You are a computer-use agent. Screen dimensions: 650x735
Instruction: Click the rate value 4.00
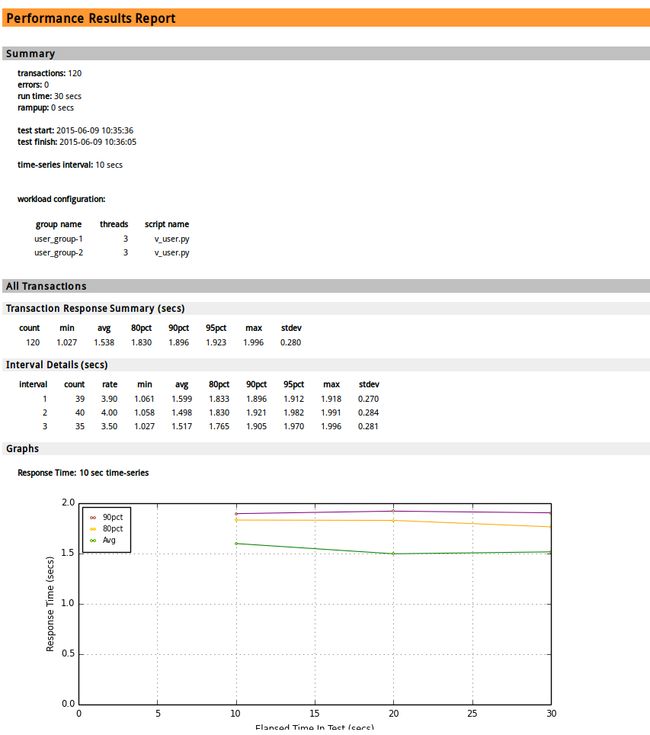click(109, 413)
